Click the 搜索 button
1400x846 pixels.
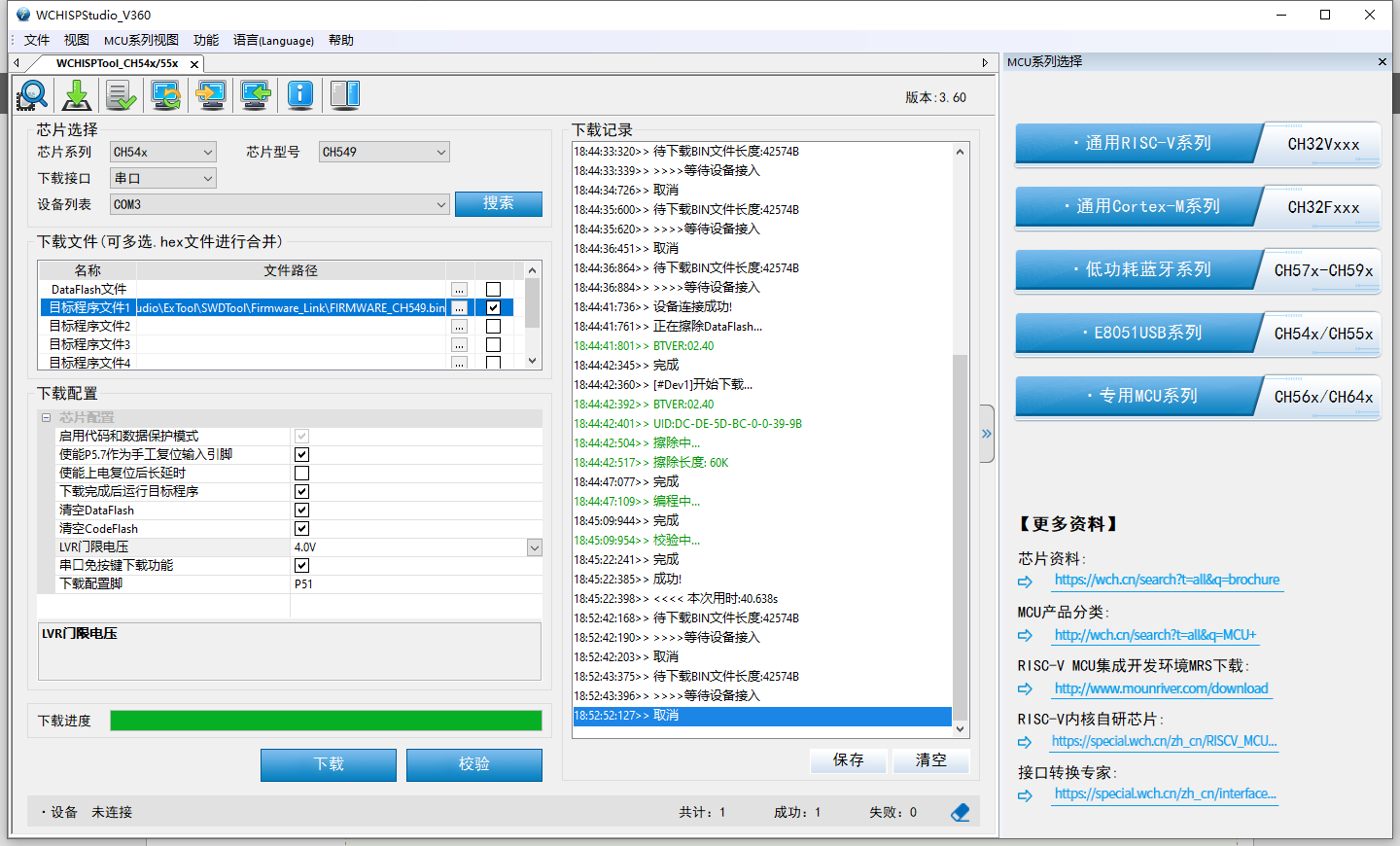[x=499, y=203]
